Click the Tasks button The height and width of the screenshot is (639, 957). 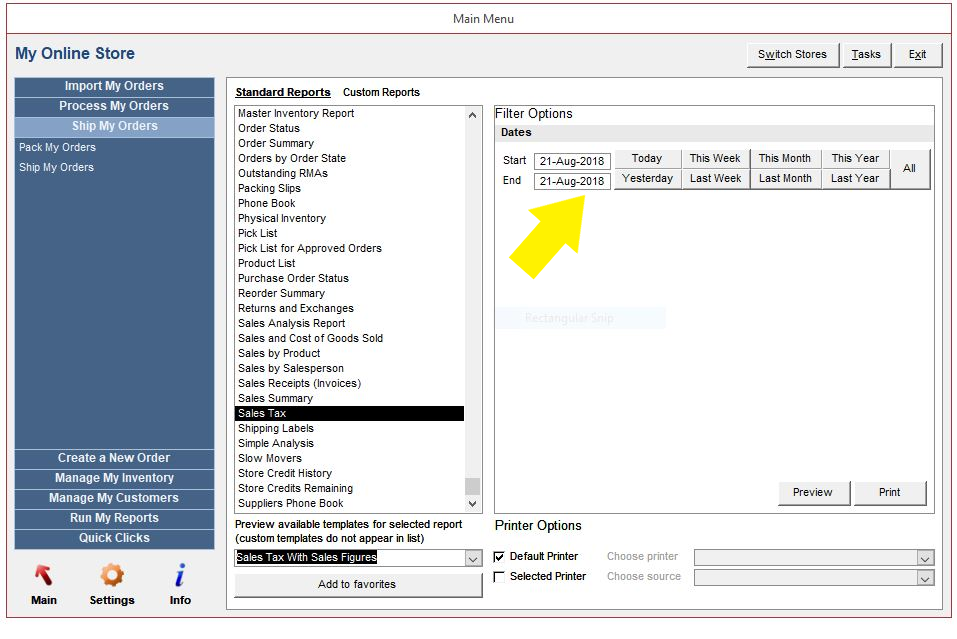click(x=866, y=55)
